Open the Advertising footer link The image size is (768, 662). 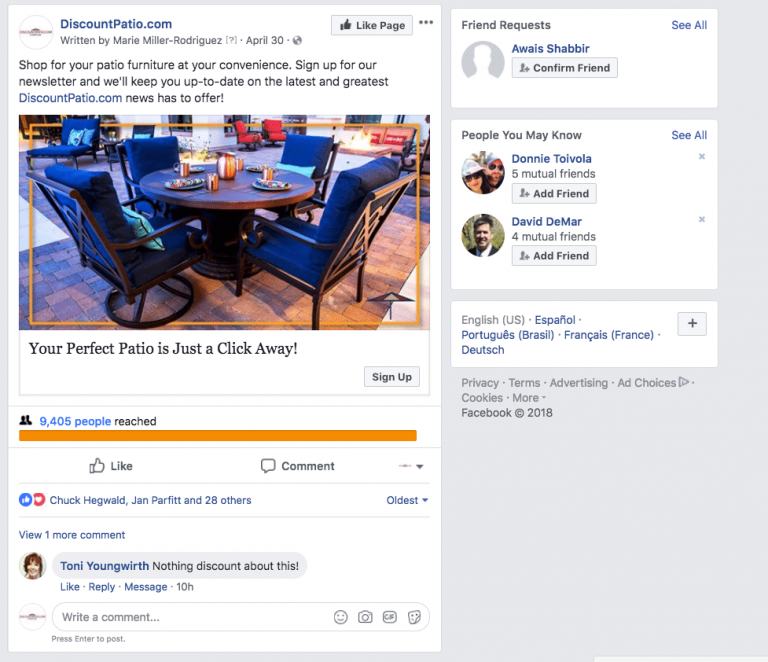[x=578, y=382]
